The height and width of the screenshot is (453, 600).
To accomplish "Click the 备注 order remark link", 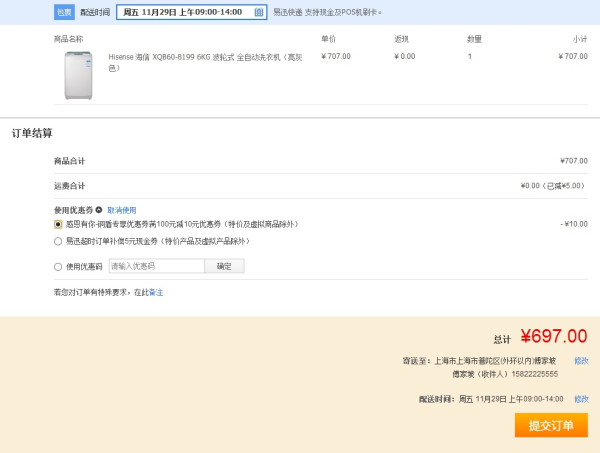I will pyautogui.click(x=156, y=293).
